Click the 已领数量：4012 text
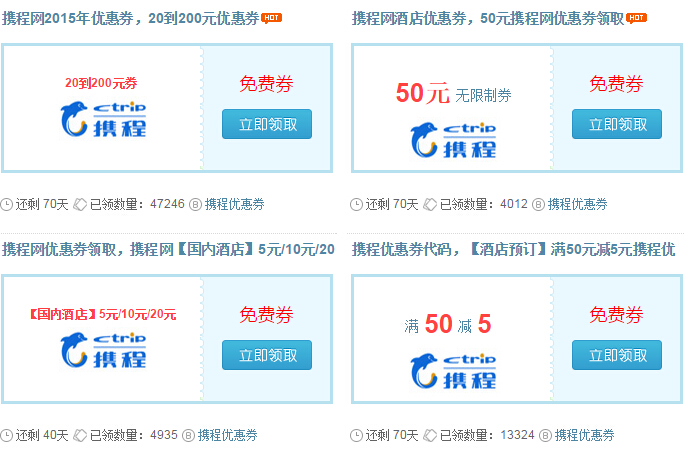This screenshot has height=455, width=684. 483,204
